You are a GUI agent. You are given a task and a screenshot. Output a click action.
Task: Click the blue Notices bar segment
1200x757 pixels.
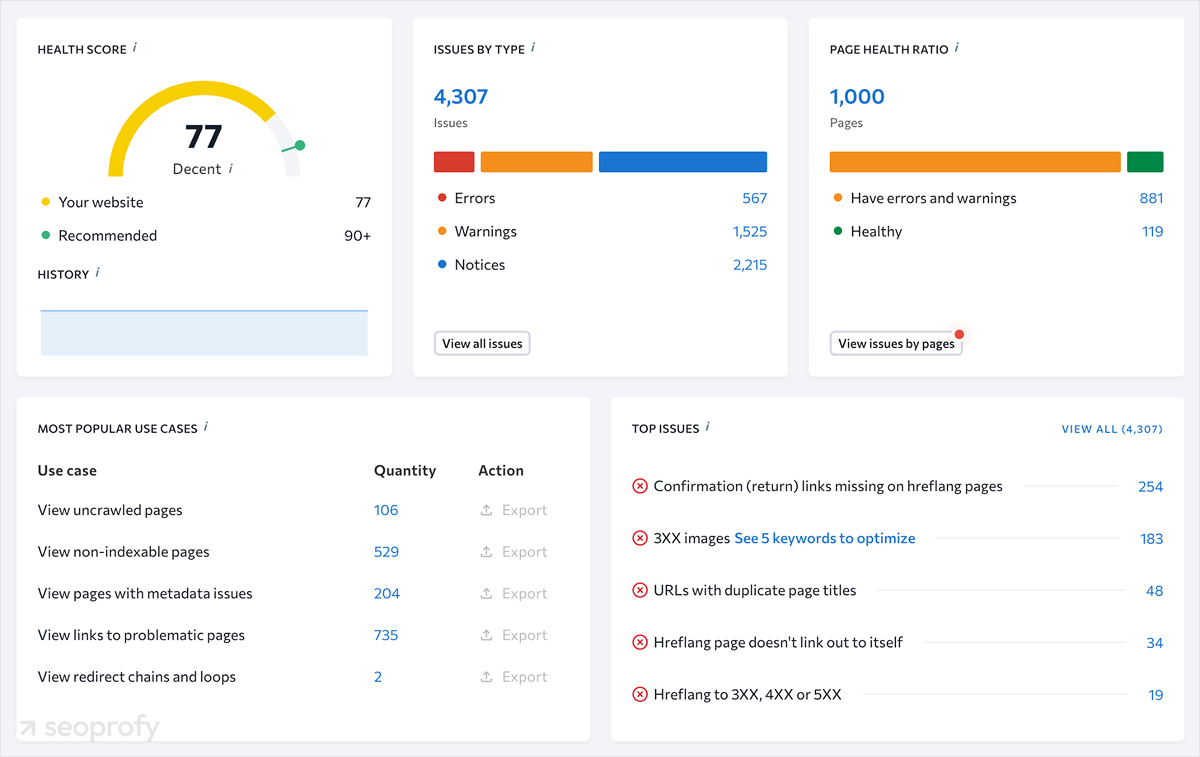683,162
